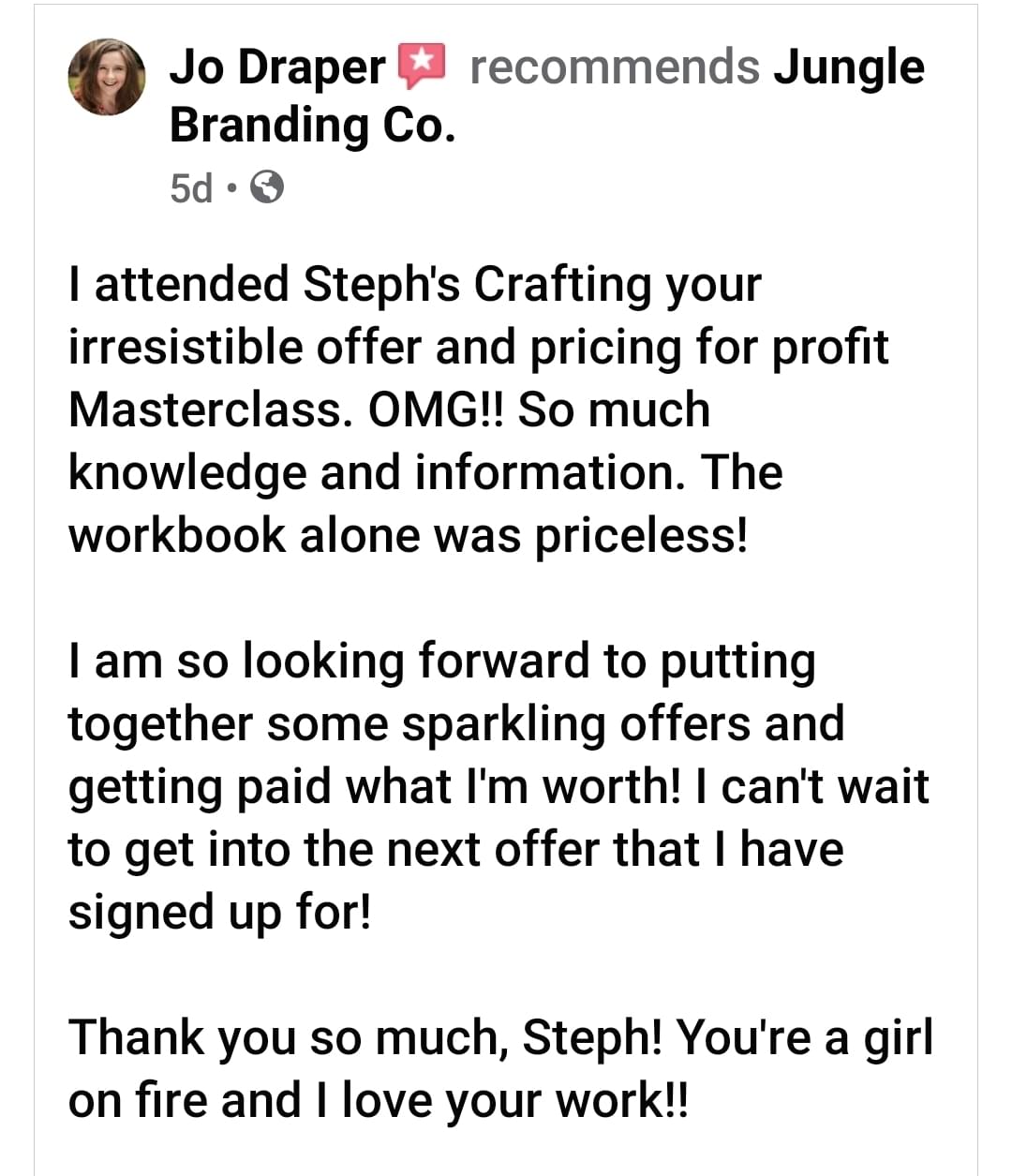Click the globe public visibility icon
This screenshot has height=1176, width=1012.
click(268, 187)
